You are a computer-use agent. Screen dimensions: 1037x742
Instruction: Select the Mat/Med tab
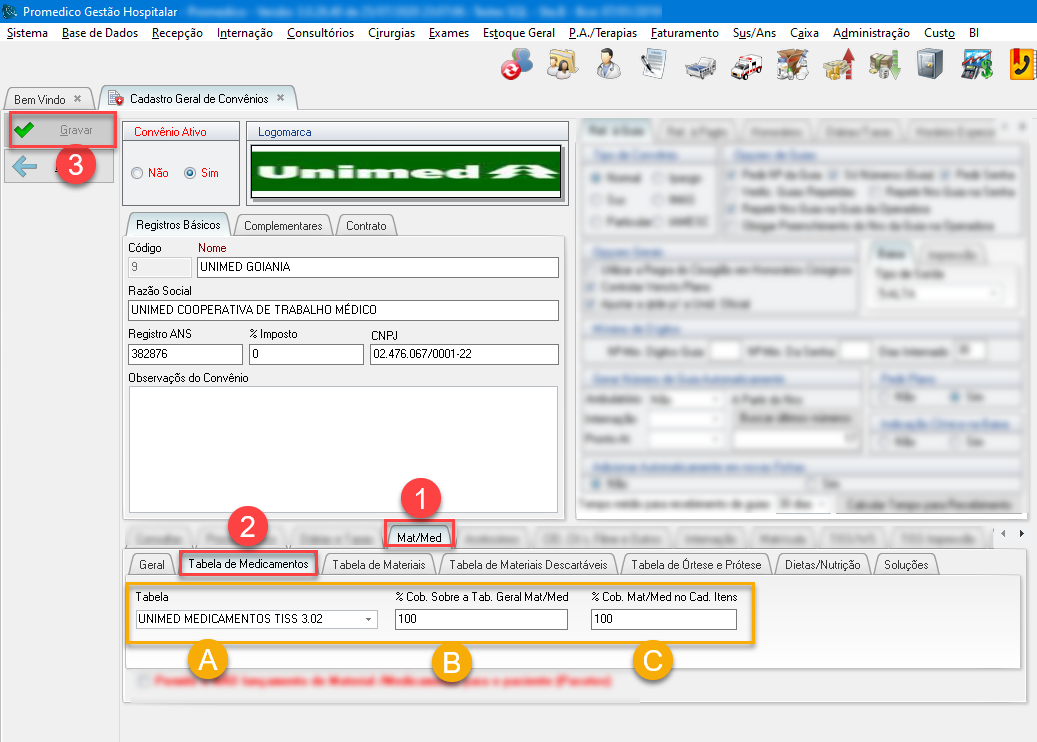click(x=419, y=537)
